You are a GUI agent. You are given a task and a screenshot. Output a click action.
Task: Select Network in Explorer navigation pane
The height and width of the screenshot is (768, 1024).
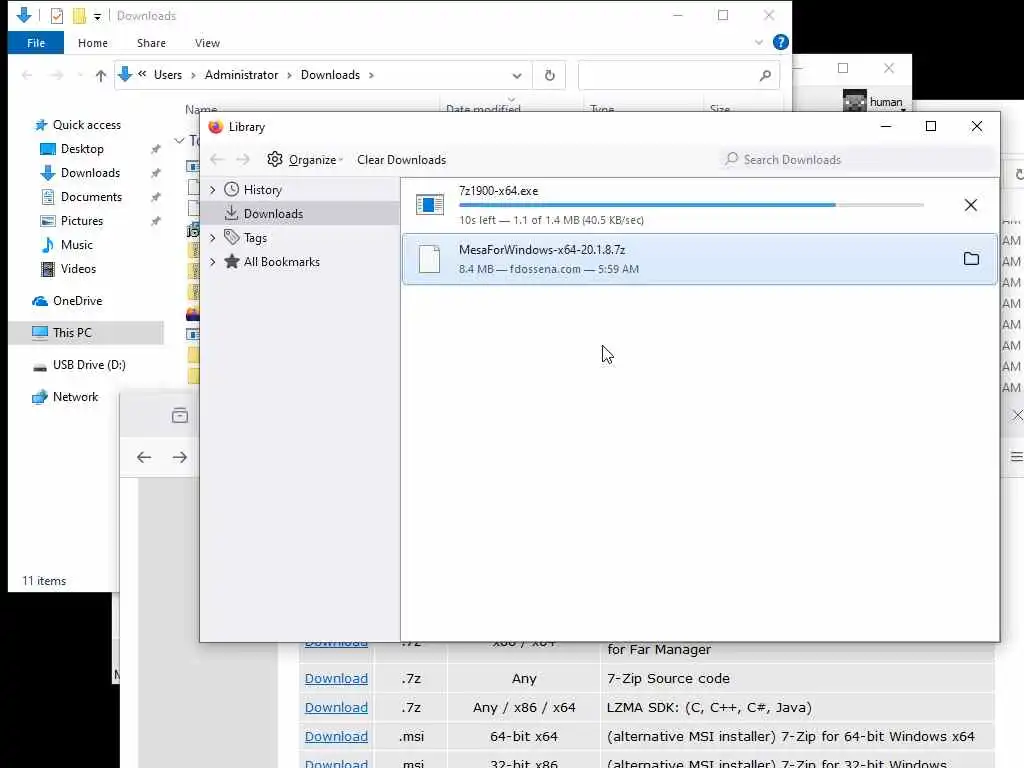point(75,396)
